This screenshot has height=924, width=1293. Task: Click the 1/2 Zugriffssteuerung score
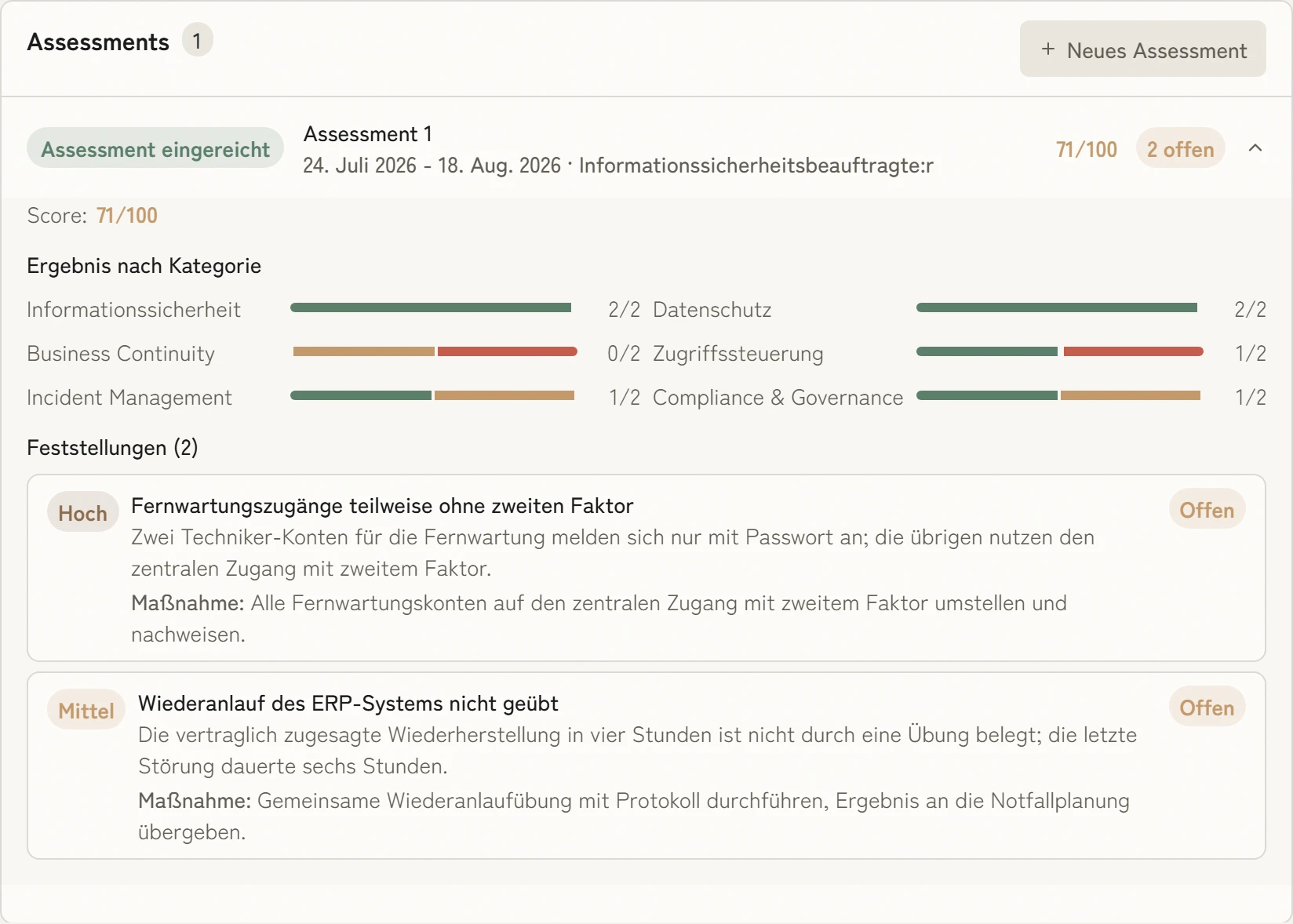[1251, 354]
